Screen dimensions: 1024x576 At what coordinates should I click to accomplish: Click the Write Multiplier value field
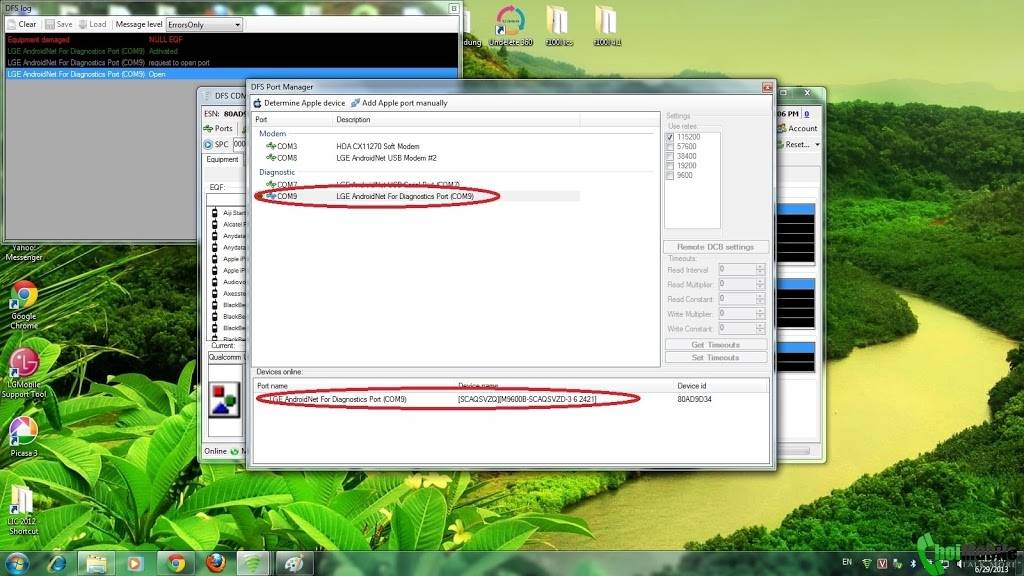tap(737, 313)
